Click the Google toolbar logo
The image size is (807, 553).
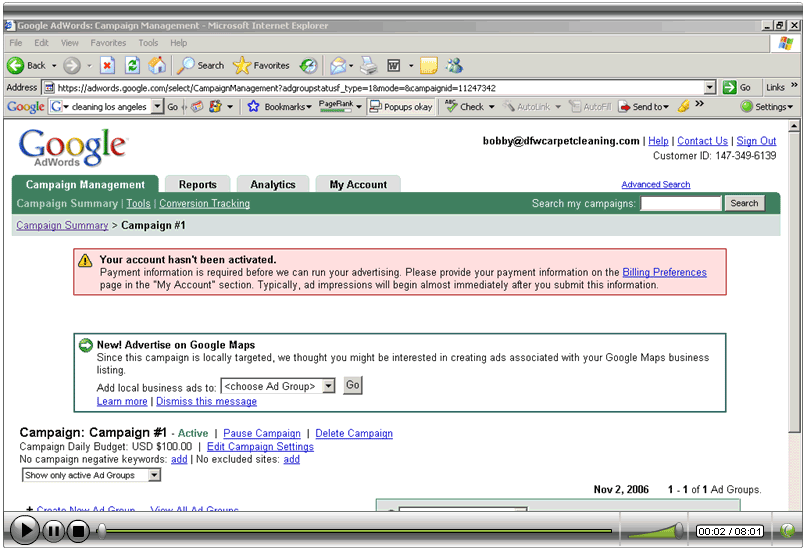point(25,107)
